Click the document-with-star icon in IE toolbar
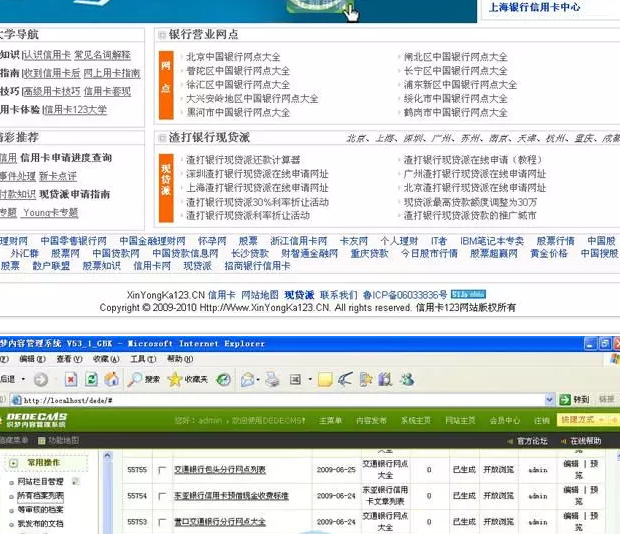620x534 pixels. 366,380
